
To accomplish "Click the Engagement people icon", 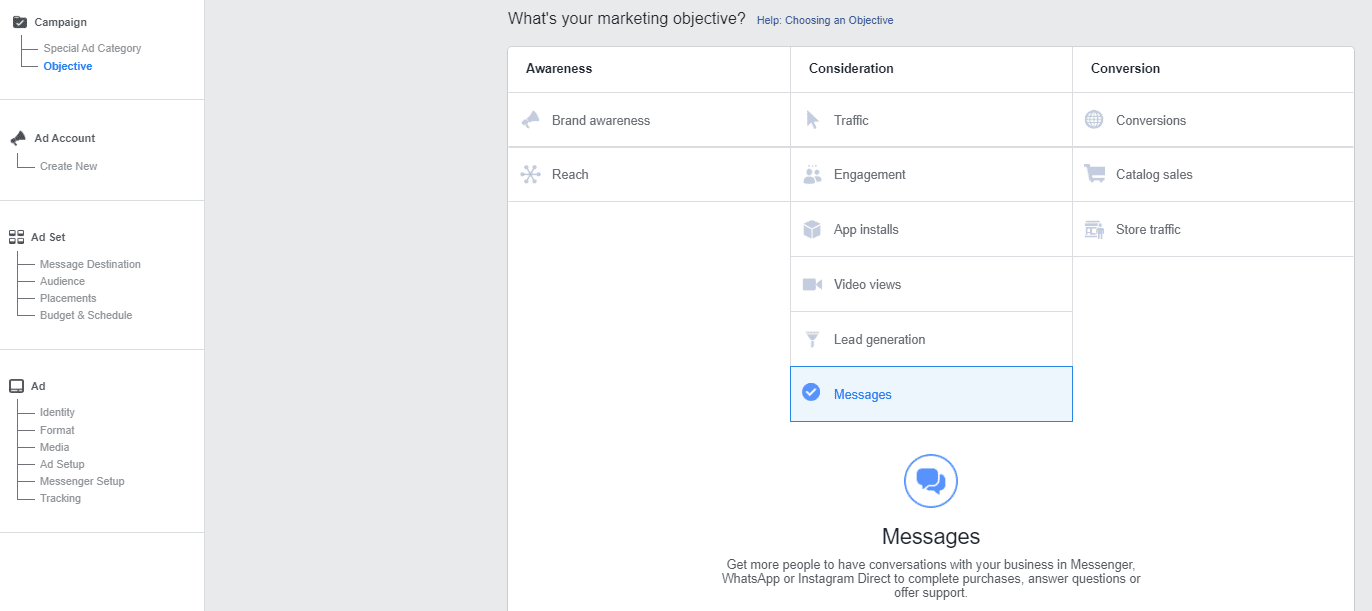I will tap(812, 174).
